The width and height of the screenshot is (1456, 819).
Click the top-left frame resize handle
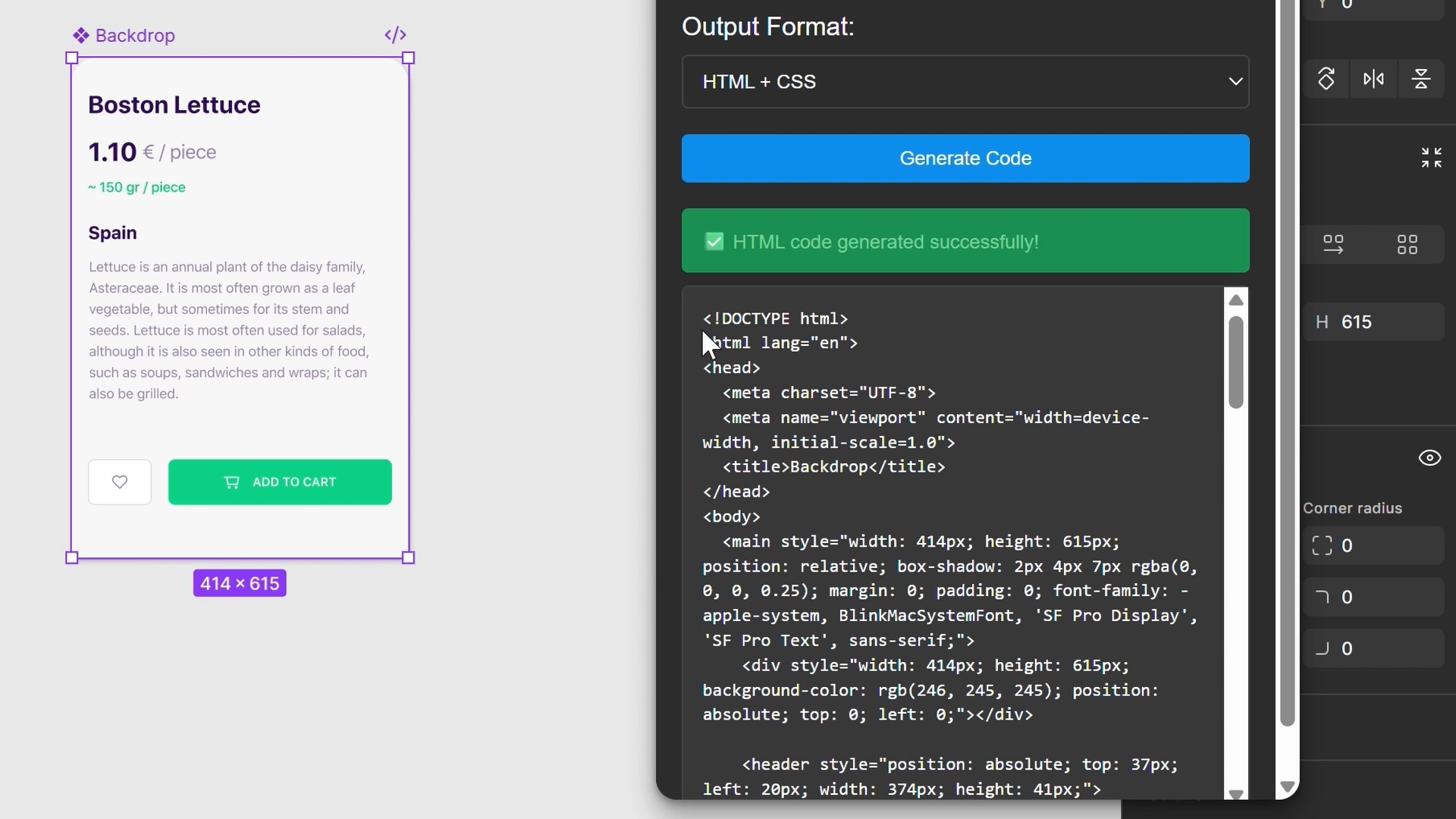[72, 58]
